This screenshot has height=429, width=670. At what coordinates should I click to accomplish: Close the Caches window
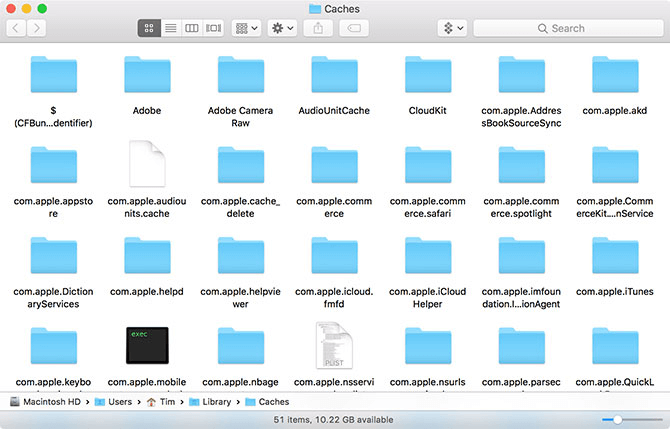(11, 9)
